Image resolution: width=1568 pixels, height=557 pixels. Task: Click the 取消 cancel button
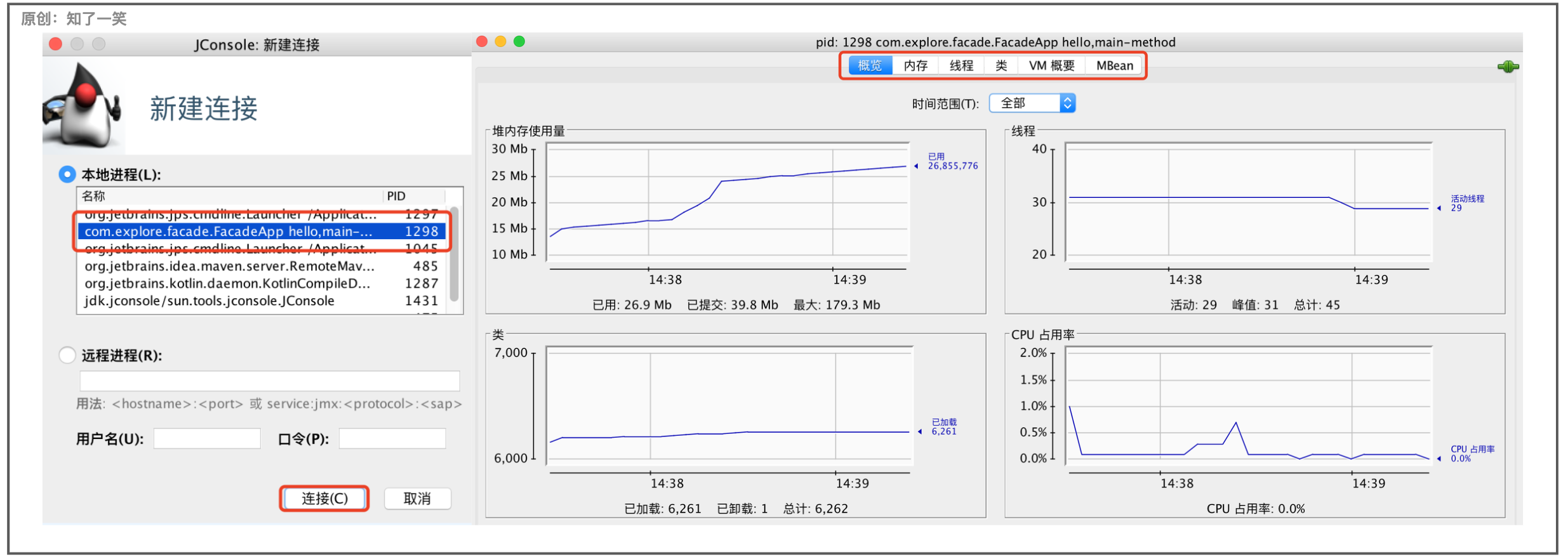coord(418,499)
